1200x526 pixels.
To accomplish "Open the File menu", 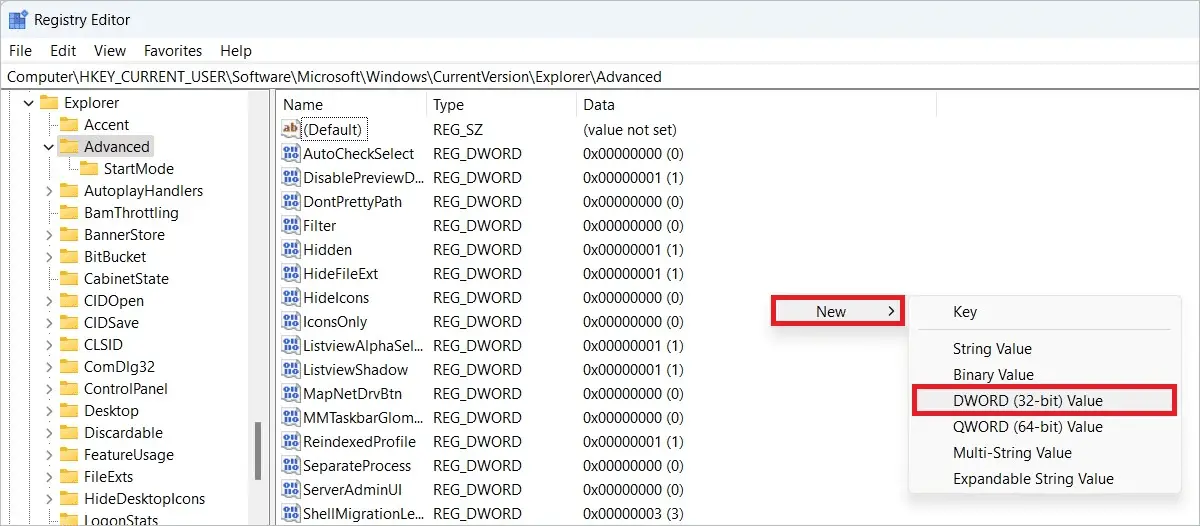I will pos(20,50).
